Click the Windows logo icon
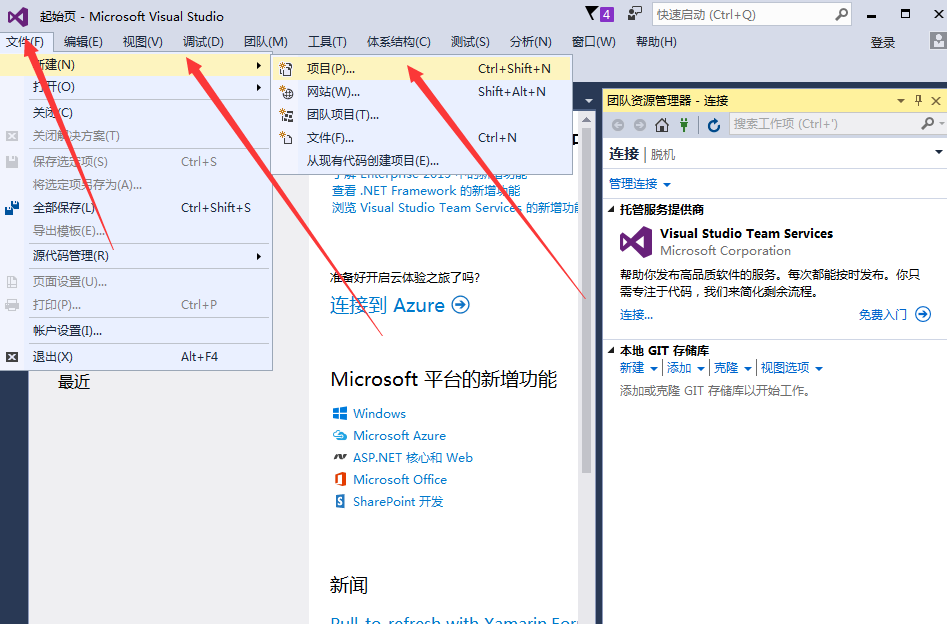Image resolution: width=947 pixels, height=624 pixels. [340, 413]
